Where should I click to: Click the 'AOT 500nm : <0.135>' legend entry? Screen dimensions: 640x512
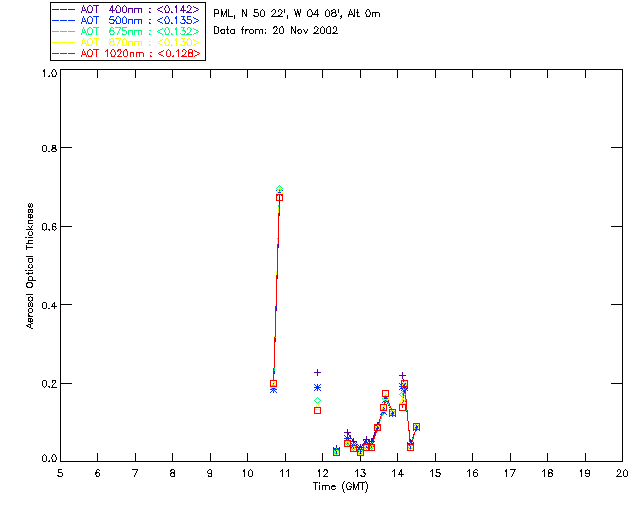point(126,20)
